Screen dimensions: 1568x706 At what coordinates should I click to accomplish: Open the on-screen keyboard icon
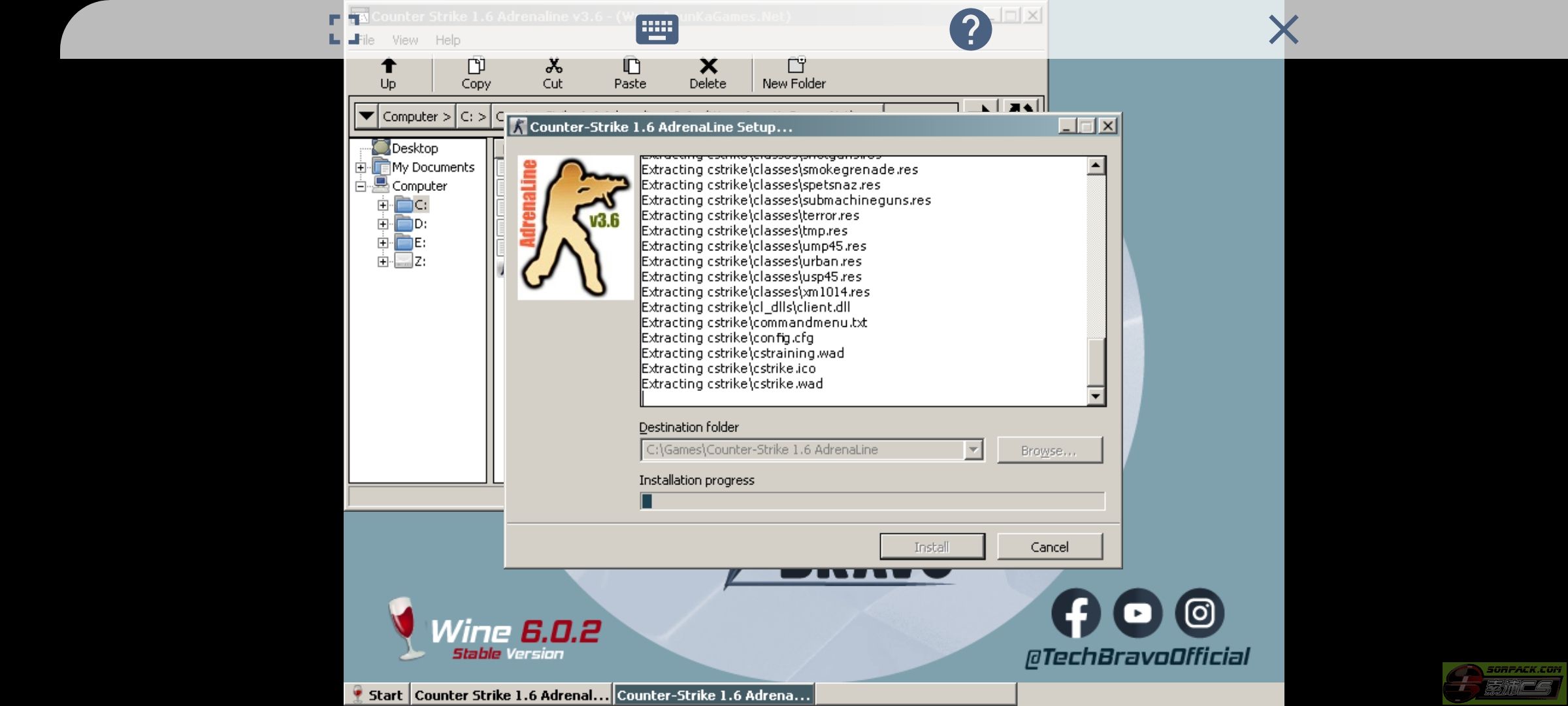tap(657, 29)
